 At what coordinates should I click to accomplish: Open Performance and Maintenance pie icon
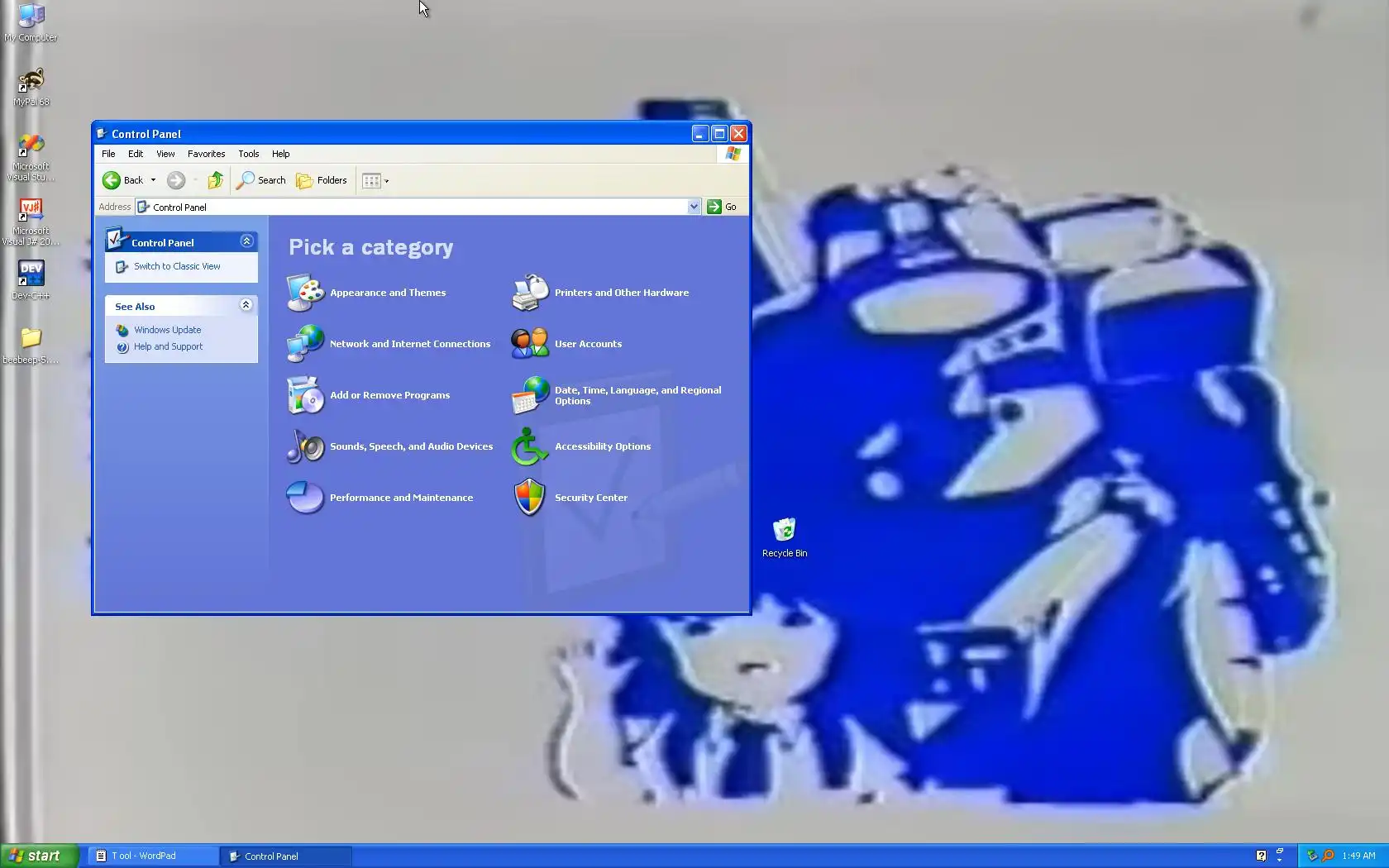[x=305, y=498]
